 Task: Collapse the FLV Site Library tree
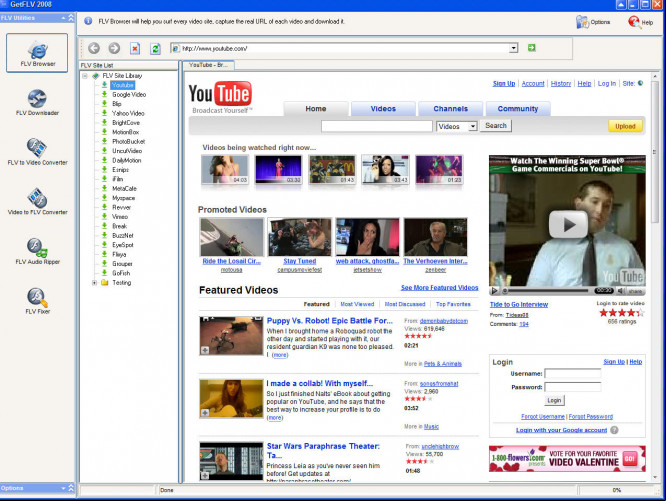pos(85,76)
